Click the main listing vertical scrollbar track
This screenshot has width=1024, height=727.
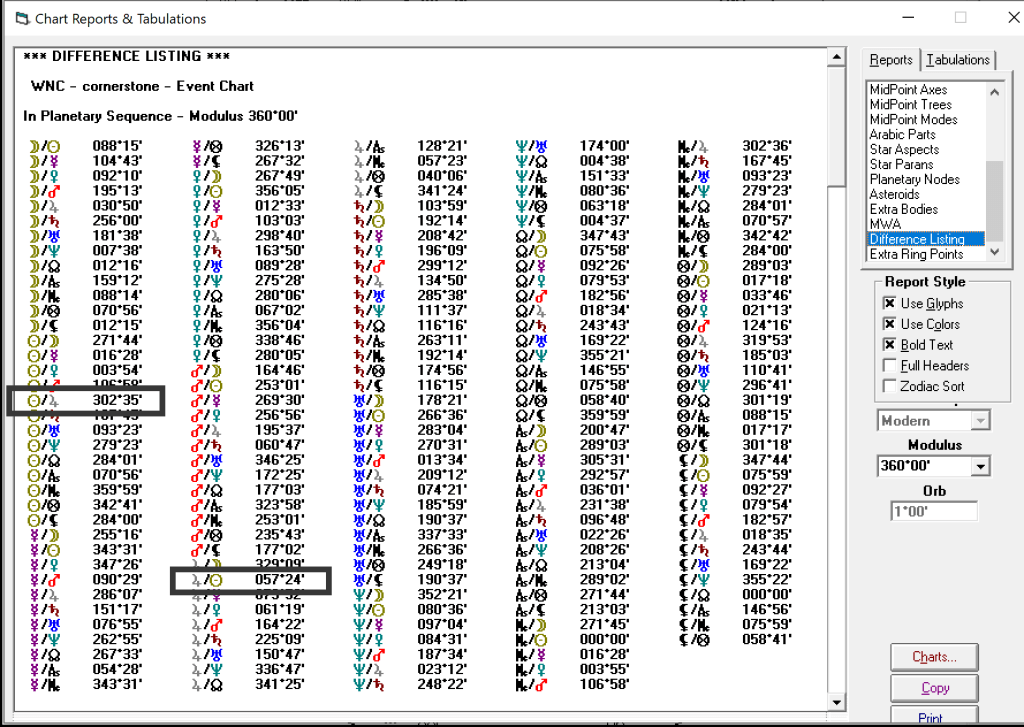tap(836, 400)
